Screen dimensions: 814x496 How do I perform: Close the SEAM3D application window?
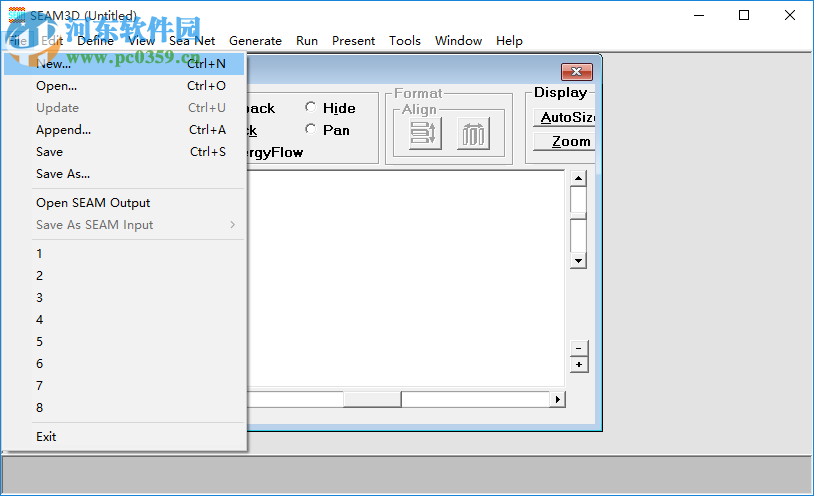coord(790,15)
